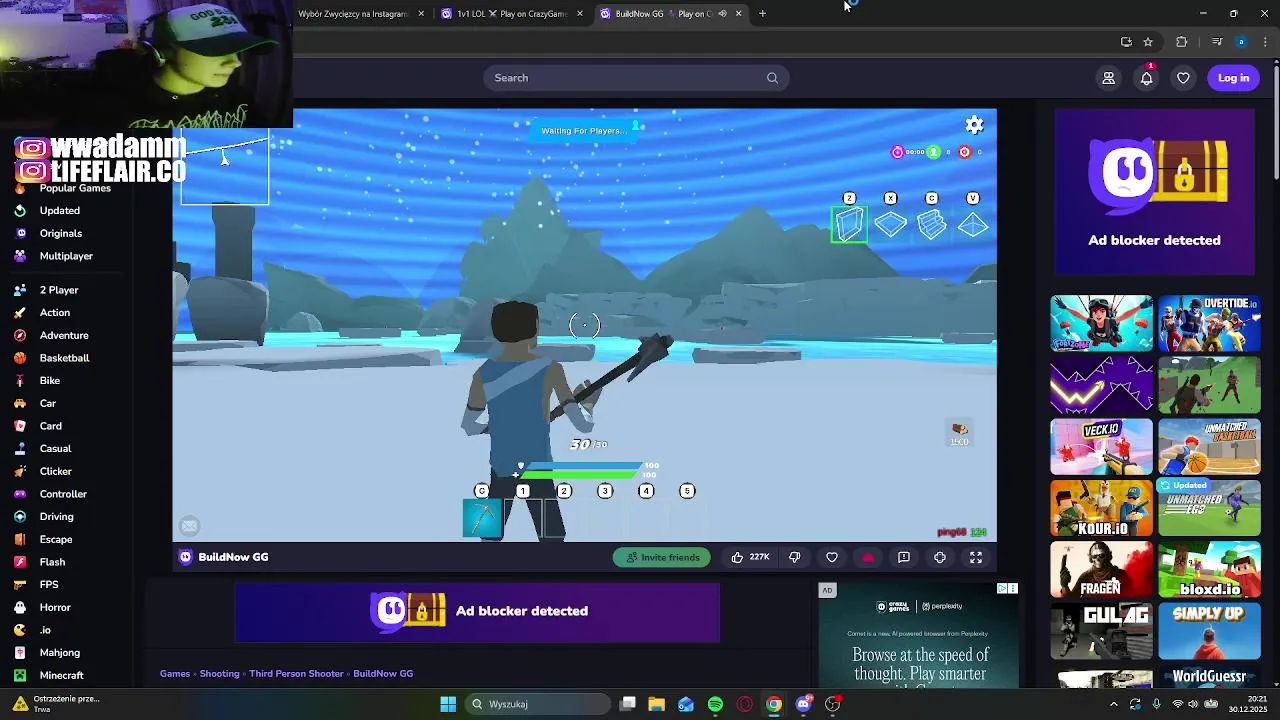1280x720 pixels.
Task: Click the report bug icon below game
Action: point(903,557)
